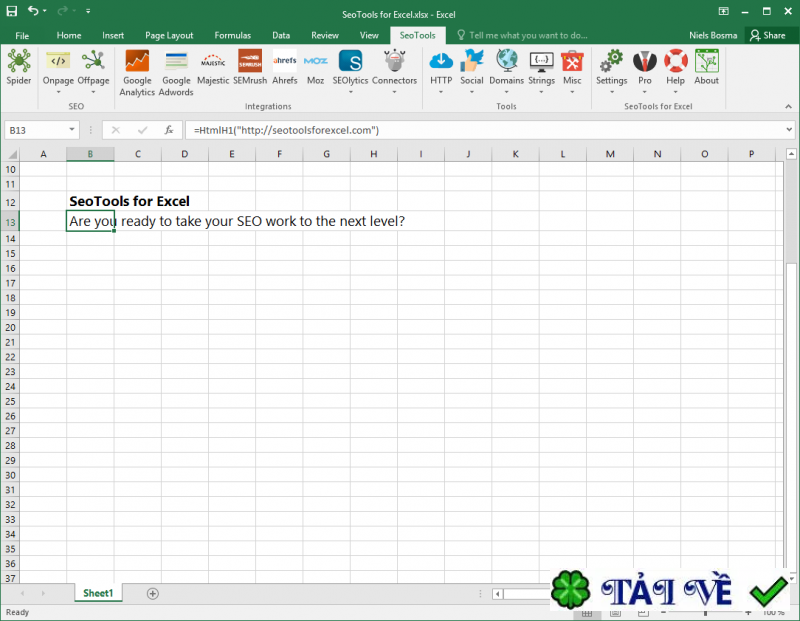Expand the Offpage dropdown arrow
This screenshot has width=800, height=621.
click(x=93, y=91)
